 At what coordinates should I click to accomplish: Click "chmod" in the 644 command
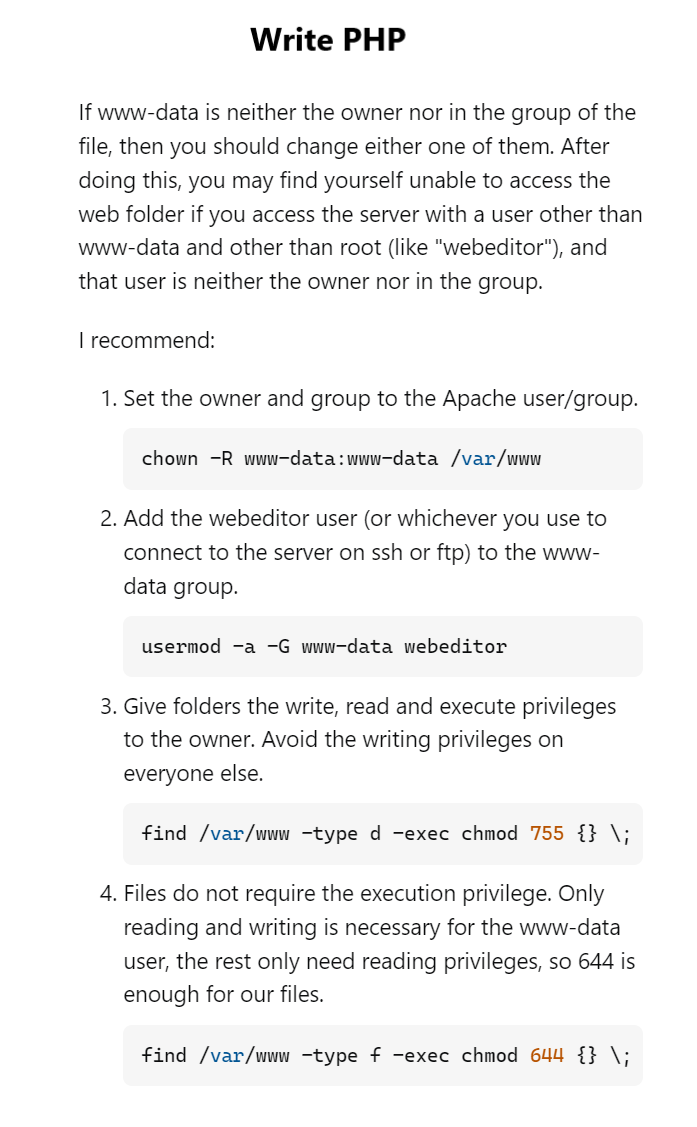(x=489, y=1056)
